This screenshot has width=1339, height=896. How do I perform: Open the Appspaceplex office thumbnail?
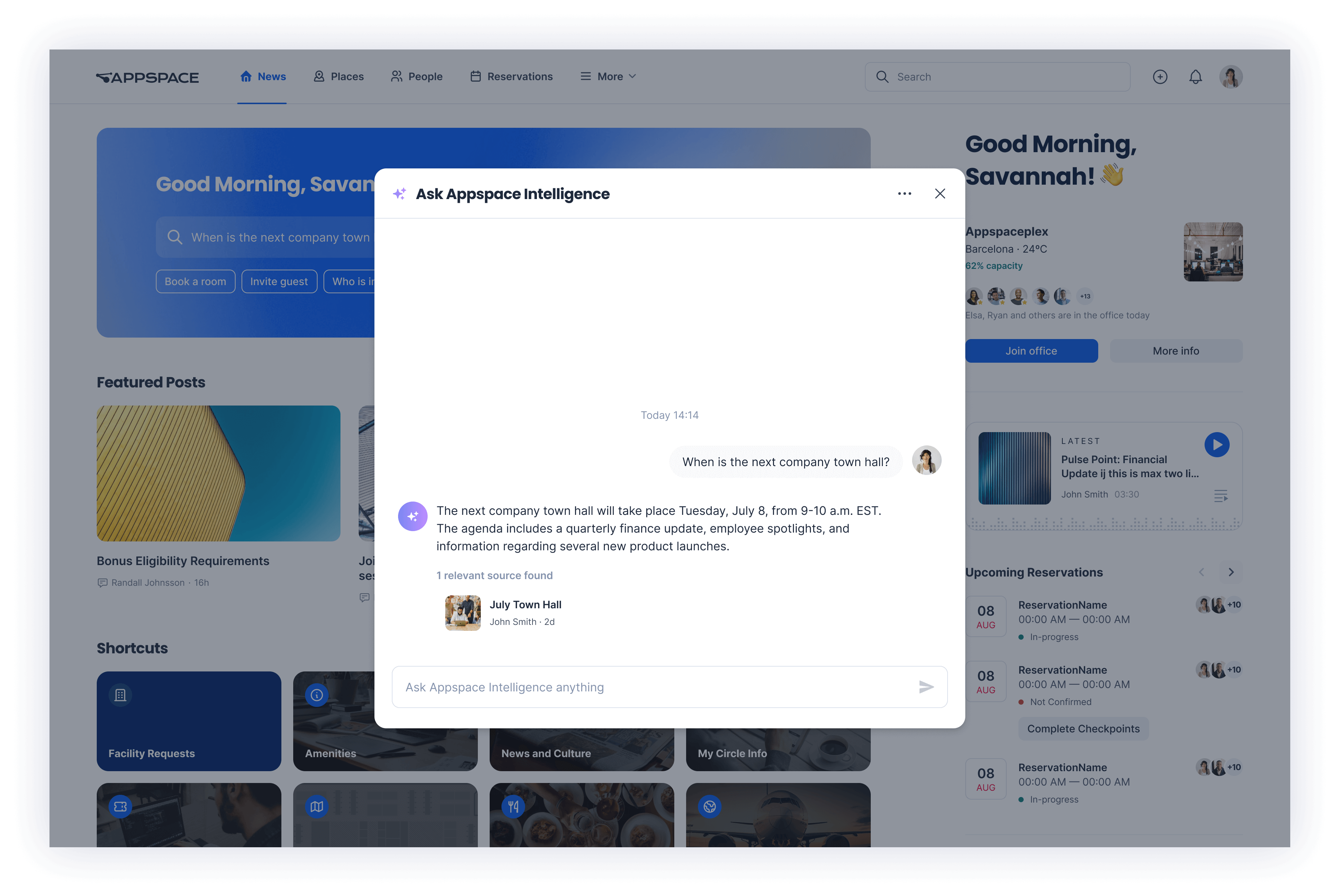click(x=1213, y=252)
